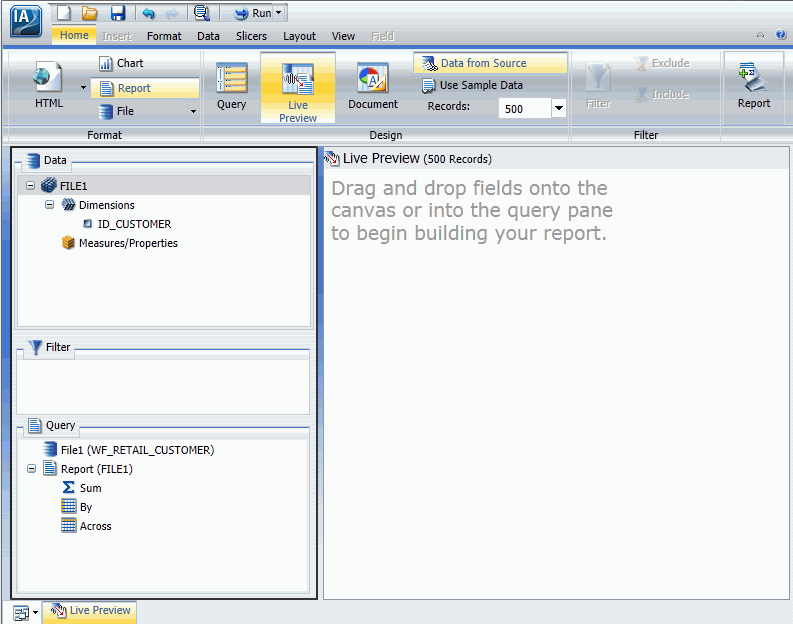Select Report (FILE1) in Query pane
Image resolution: width=793 pixels, height=624 pixels.
(x=97, y=469)
